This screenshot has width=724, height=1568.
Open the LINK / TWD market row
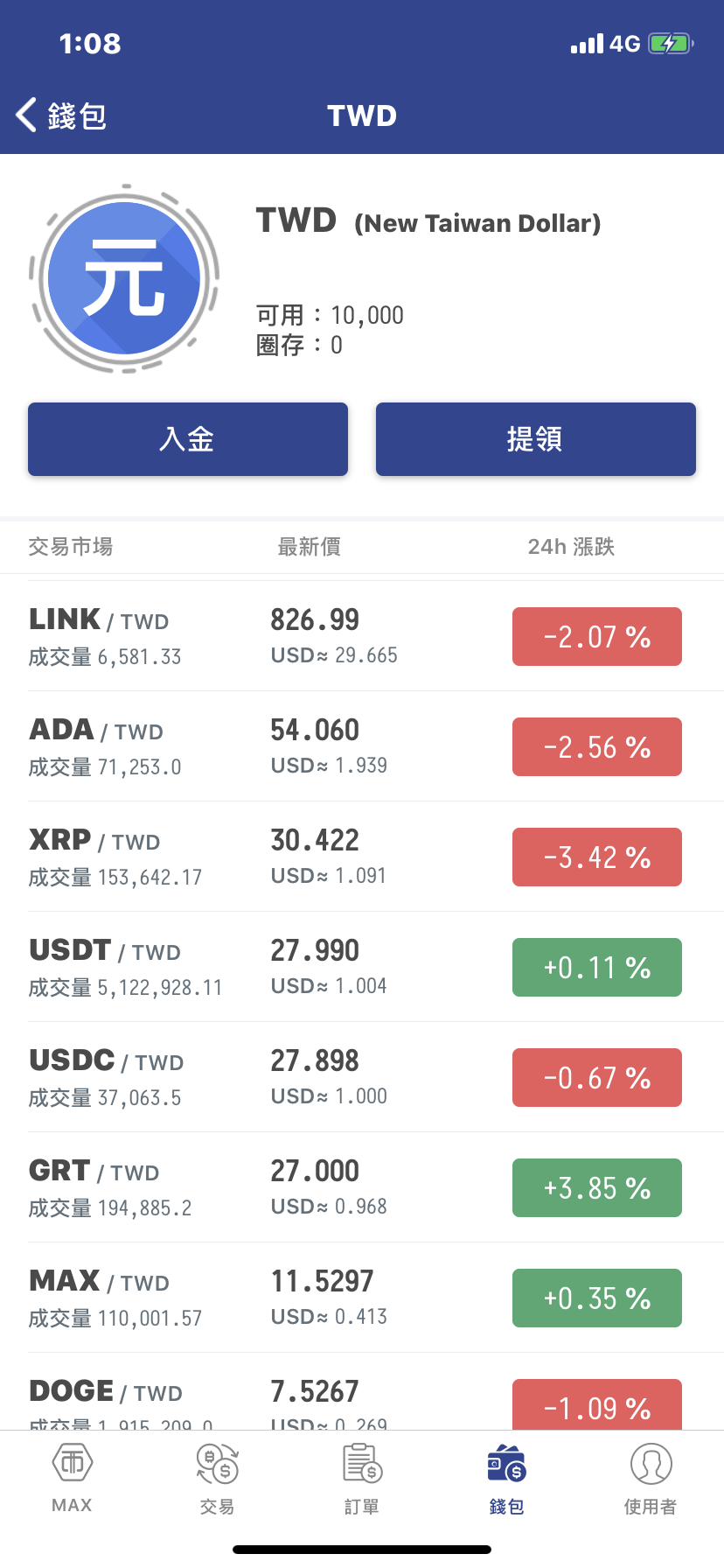[262, 636]
